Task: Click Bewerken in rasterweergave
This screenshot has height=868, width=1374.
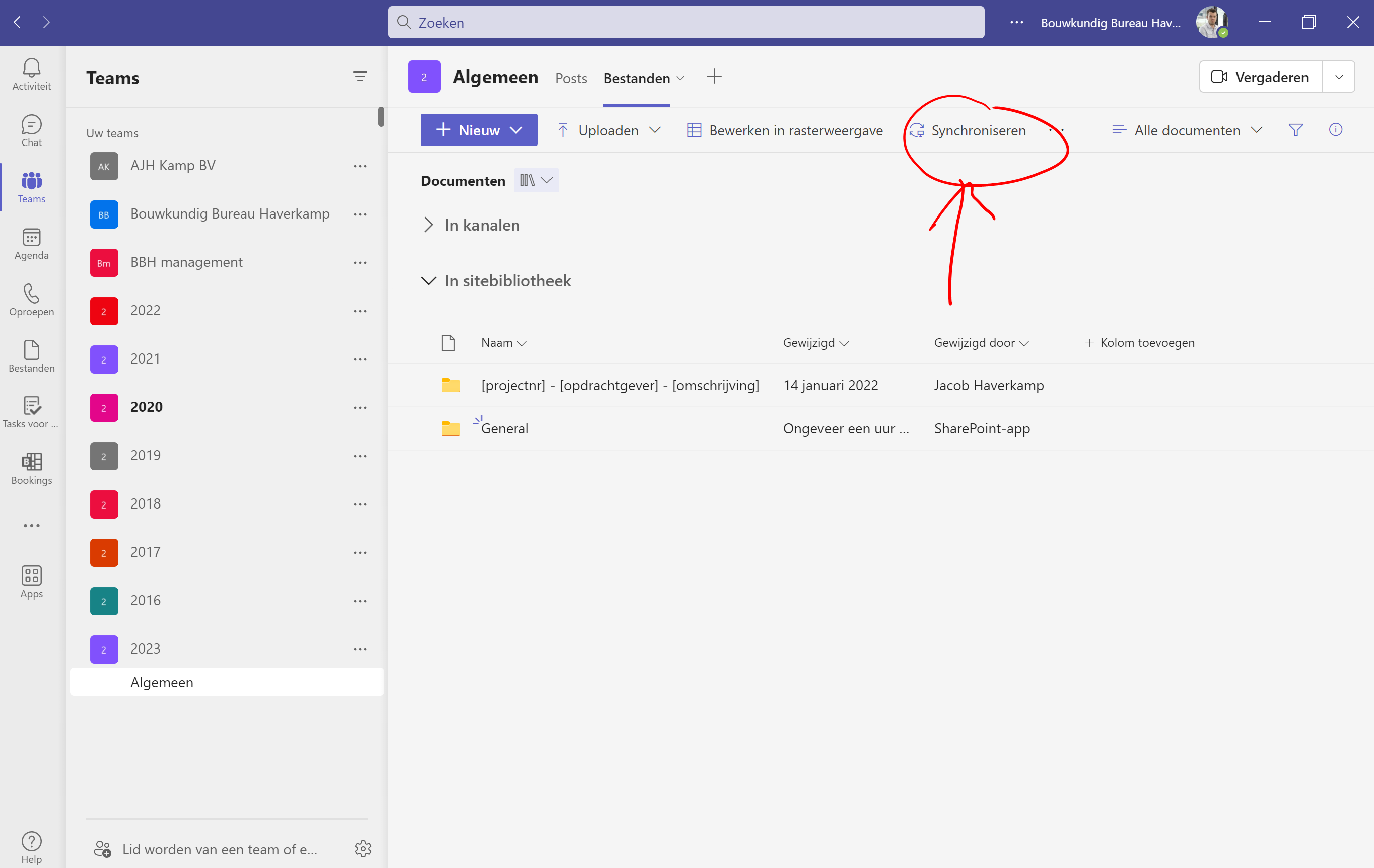Action: coord(785,130)
